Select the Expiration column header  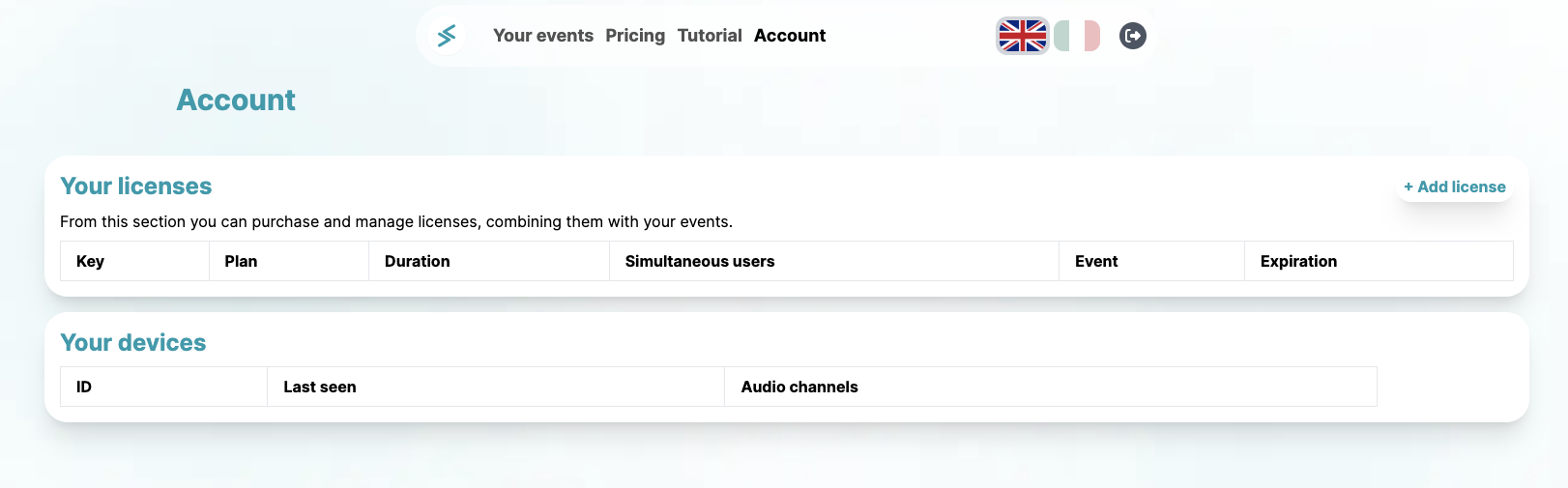click(1298, 261)
